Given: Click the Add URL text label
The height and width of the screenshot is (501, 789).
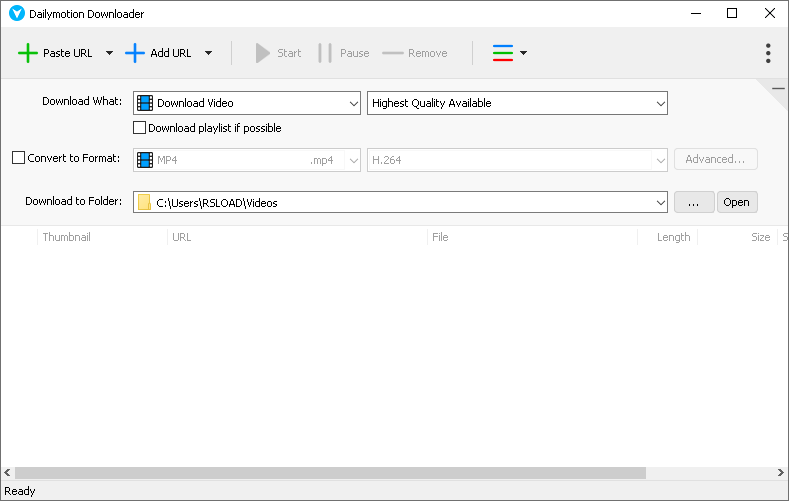Looking at the screenshot, I should (171, 53).
